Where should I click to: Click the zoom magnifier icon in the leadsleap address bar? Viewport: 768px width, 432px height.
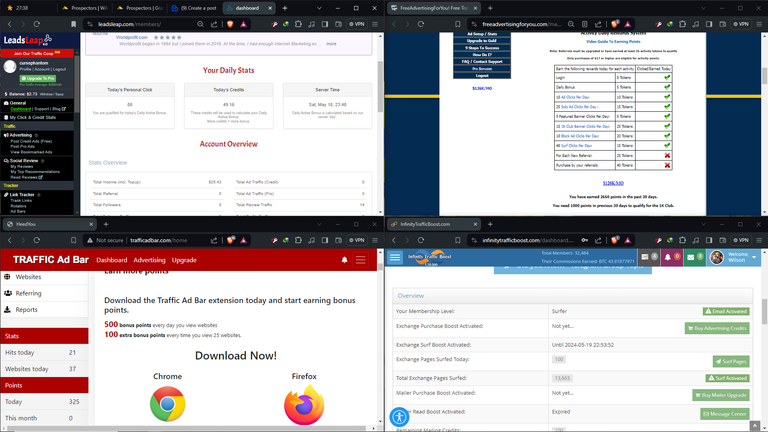pyautogui.click(x=200, y=24)
